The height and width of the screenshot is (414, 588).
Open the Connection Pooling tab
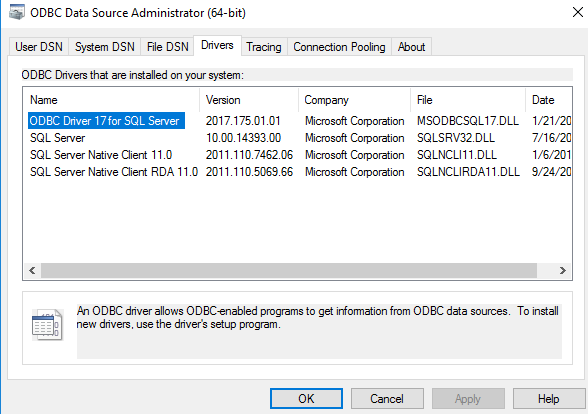point(339,47)
